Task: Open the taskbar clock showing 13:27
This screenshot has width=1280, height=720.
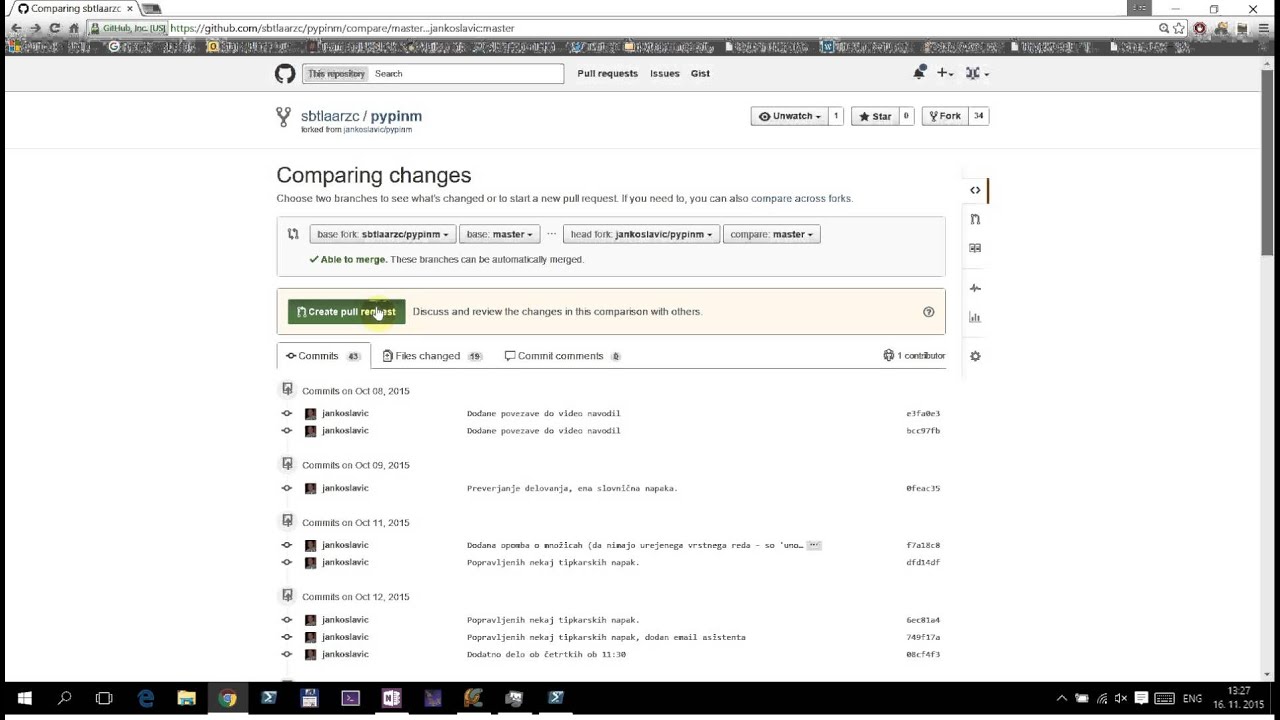Action: (1239, 698)
